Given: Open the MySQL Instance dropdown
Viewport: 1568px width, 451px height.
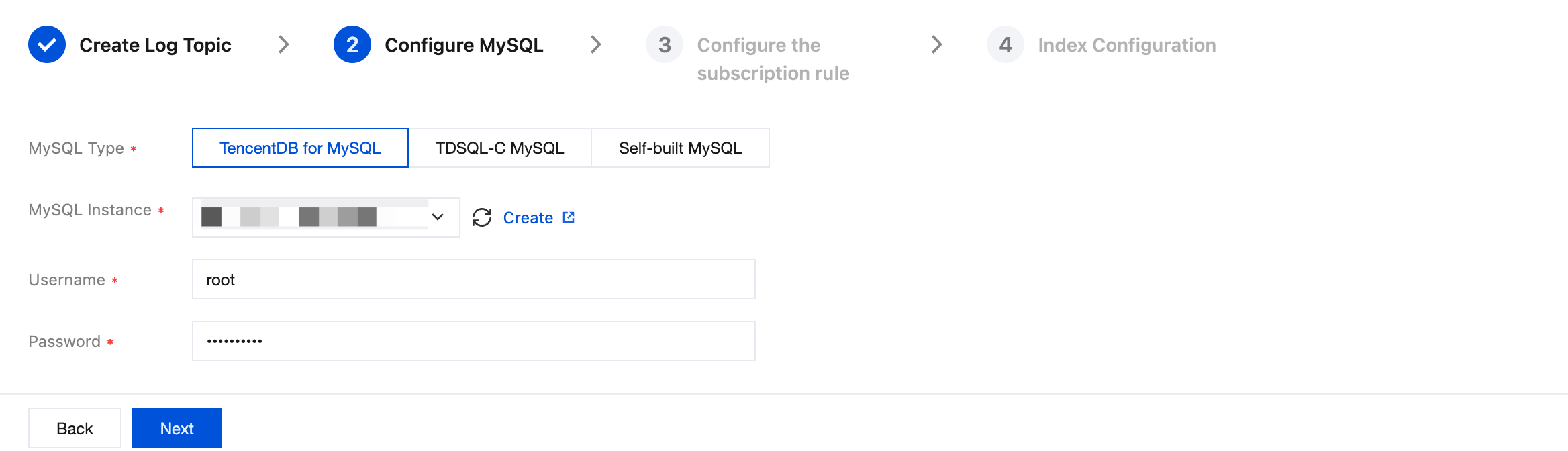Looking at the screenshot, I should pos(315,217).
